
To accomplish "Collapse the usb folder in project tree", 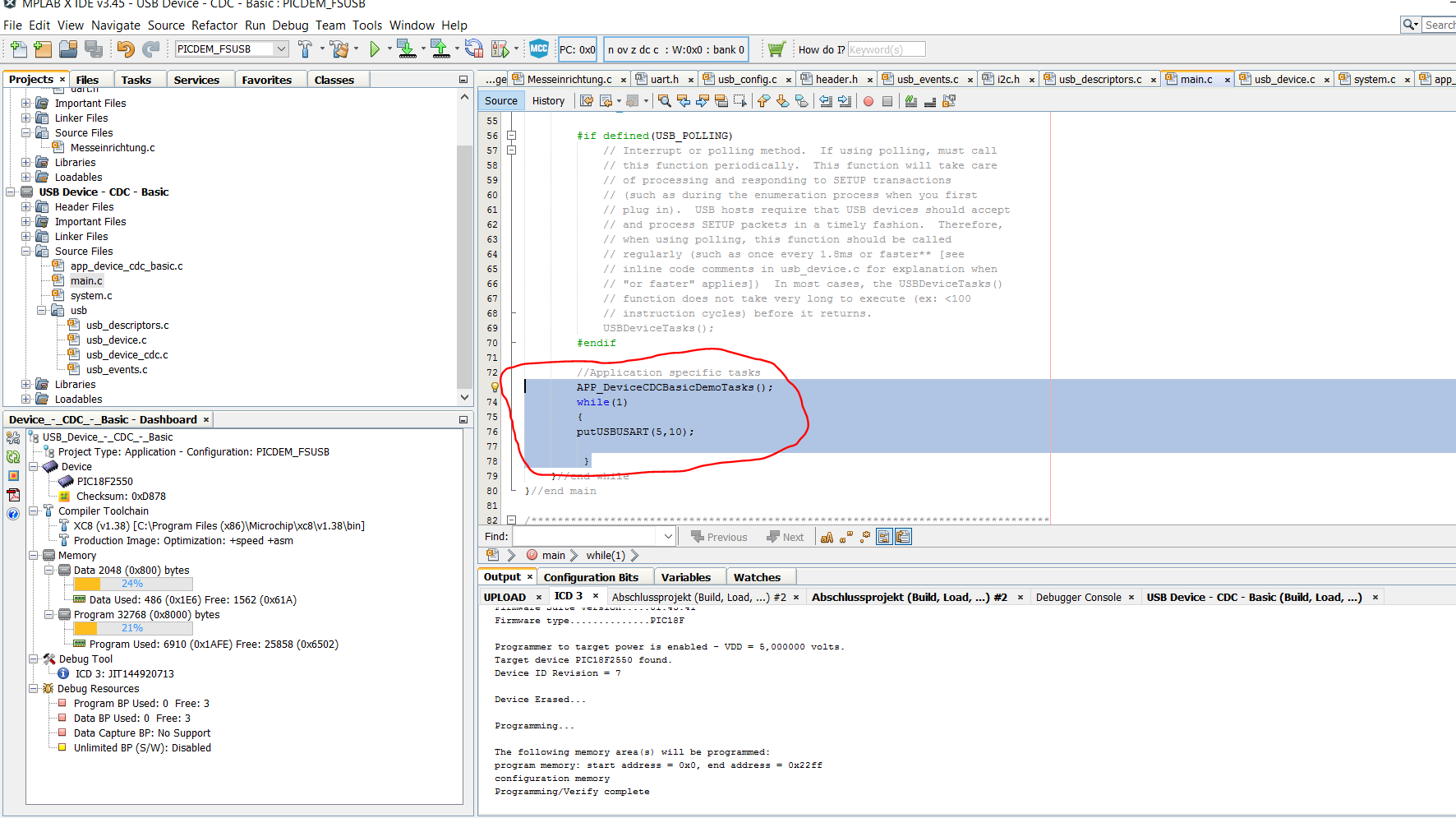I will [42, 311].
